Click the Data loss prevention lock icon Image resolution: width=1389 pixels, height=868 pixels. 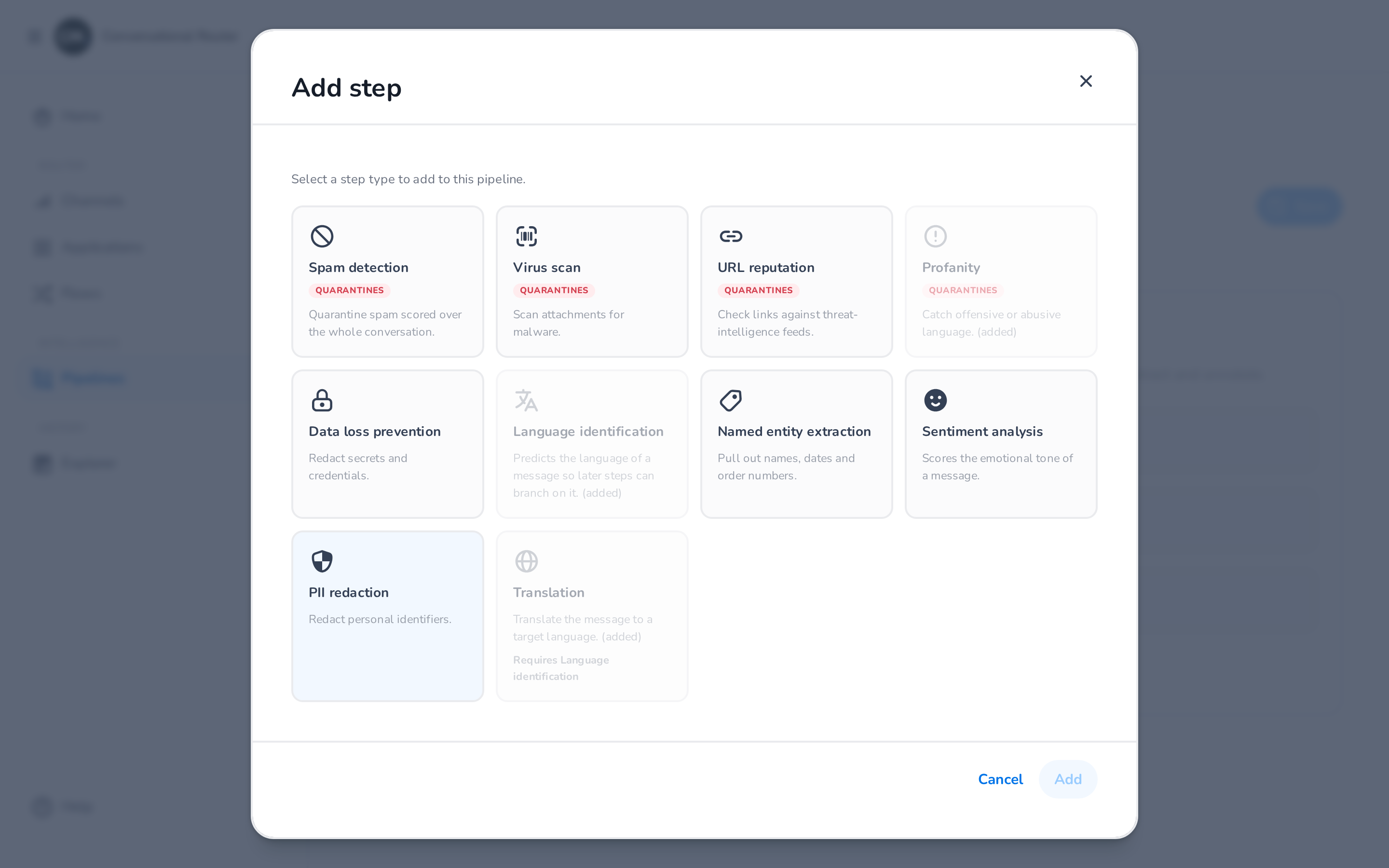tap(322, 400)
